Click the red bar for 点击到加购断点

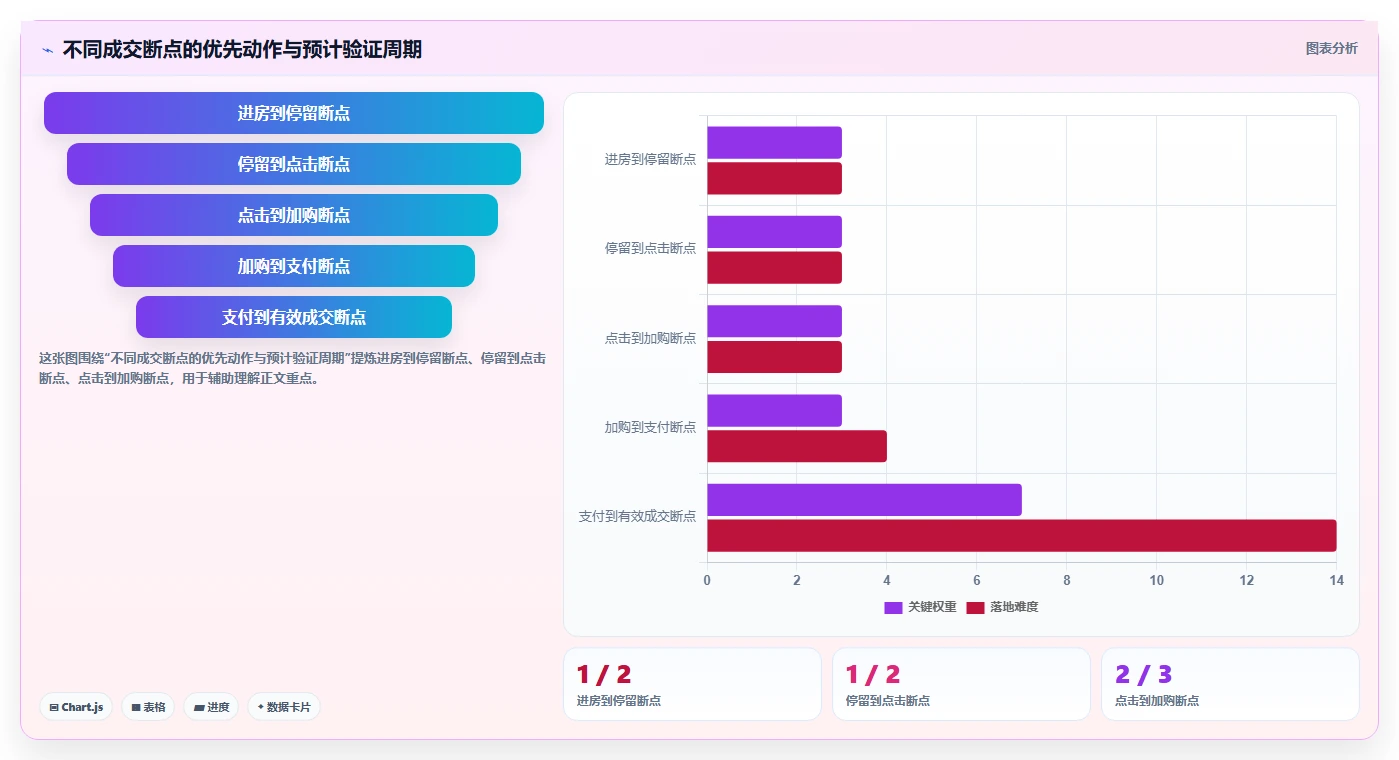(x=774, y=357)
